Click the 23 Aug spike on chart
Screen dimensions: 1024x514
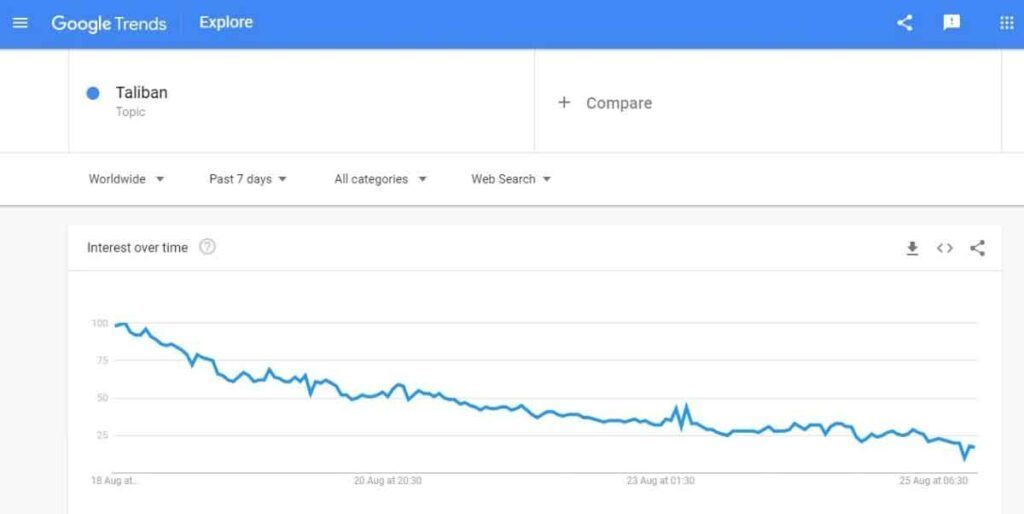pyautogui.click(x=686, y=406)
